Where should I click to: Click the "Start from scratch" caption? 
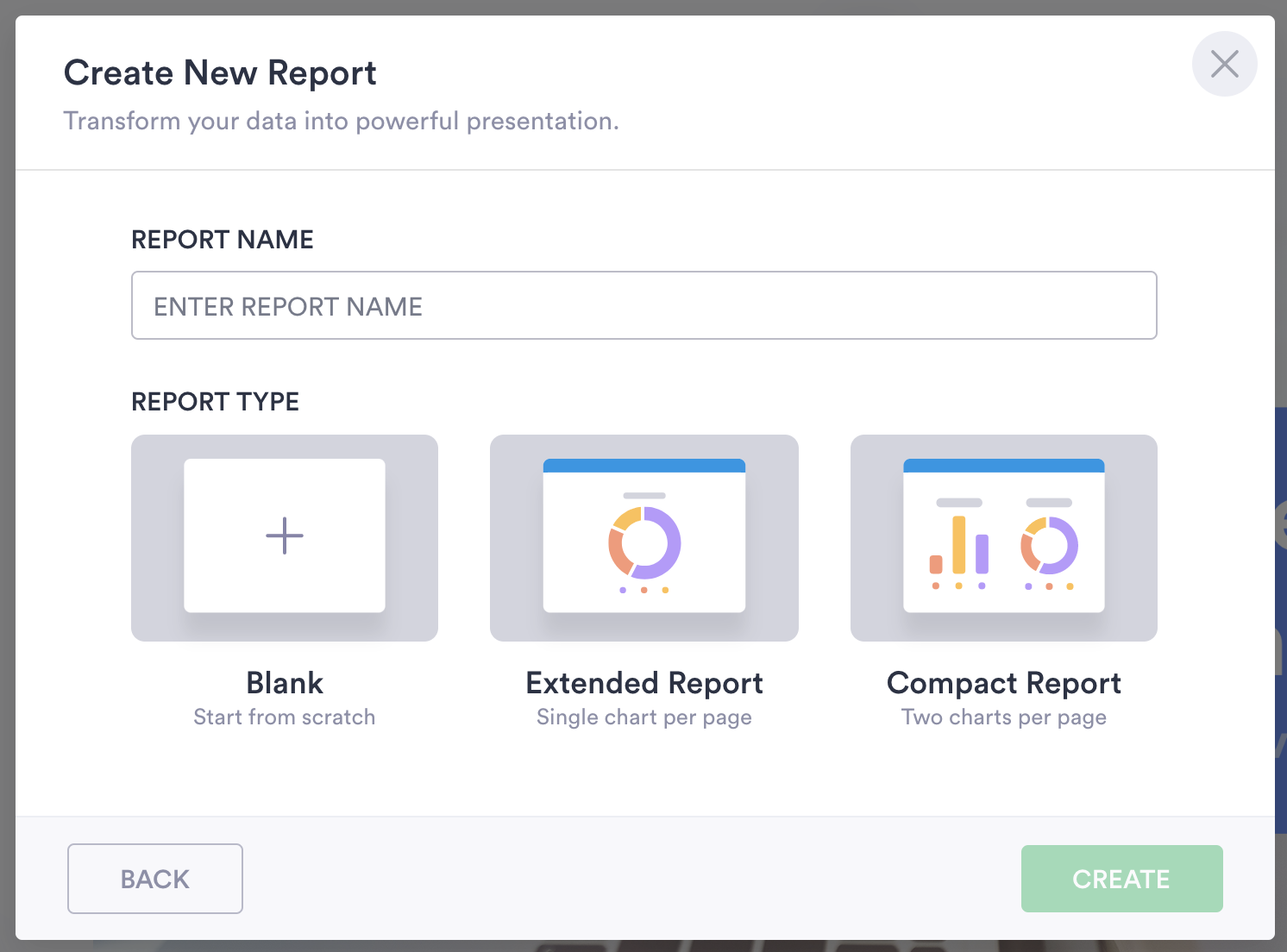285,717
